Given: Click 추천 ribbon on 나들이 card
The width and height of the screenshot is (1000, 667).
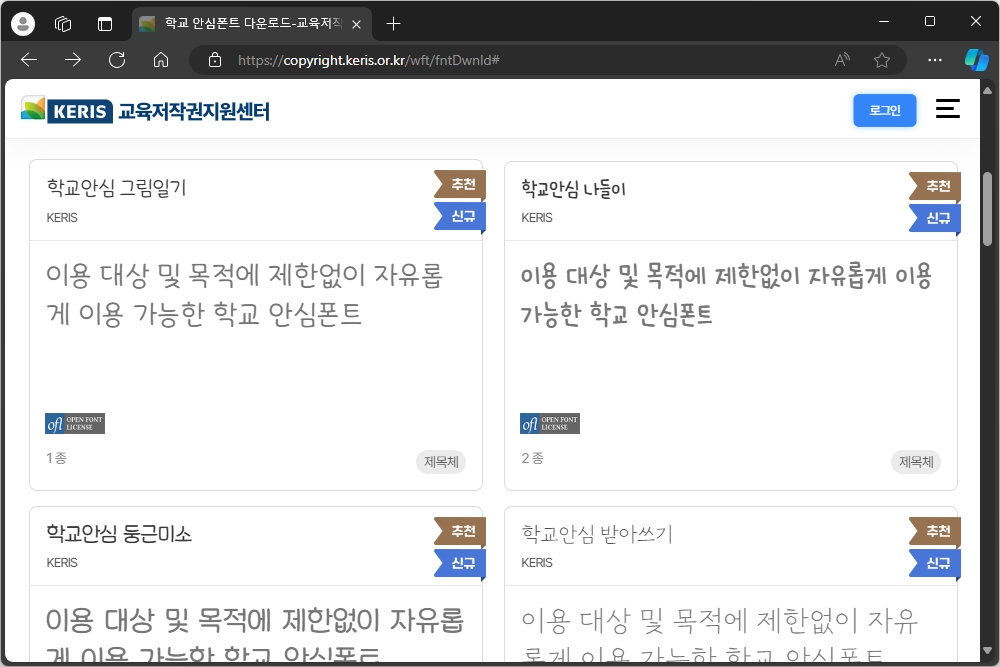Looking at the screenshot, I should (936, 186).
